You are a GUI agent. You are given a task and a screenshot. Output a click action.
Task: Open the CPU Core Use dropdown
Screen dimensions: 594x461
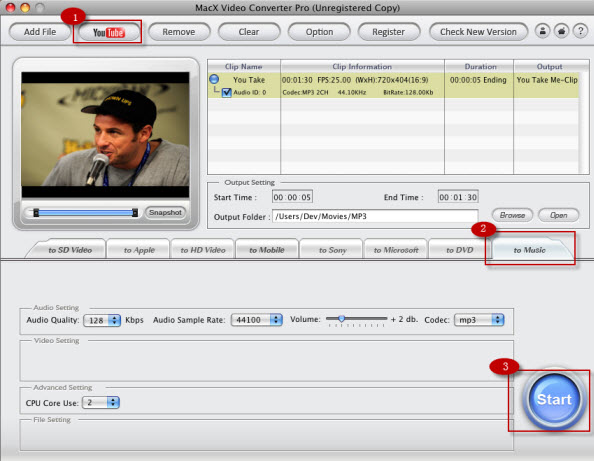point(101,402)
